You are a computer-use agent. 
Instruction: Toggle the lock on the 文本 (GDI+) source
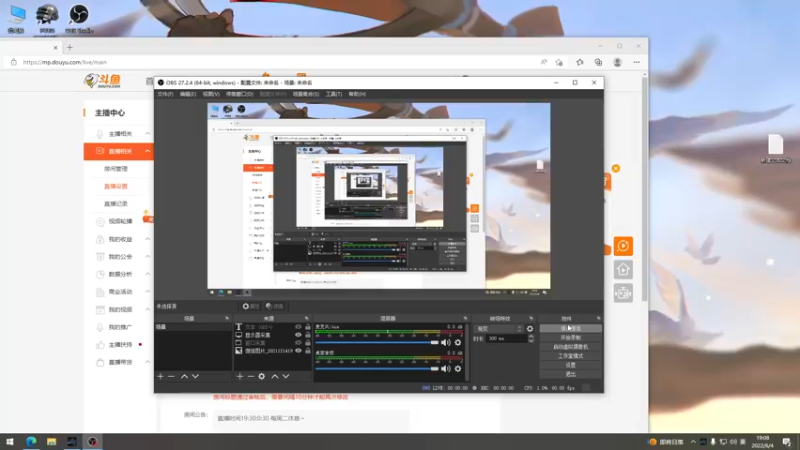click(x=308, y=327)
